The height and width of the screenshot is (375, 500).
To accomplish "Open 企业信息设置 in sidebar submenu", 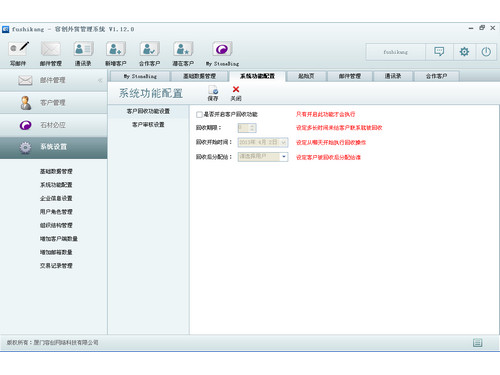I will pyautogui.click(x=56, y=198).
